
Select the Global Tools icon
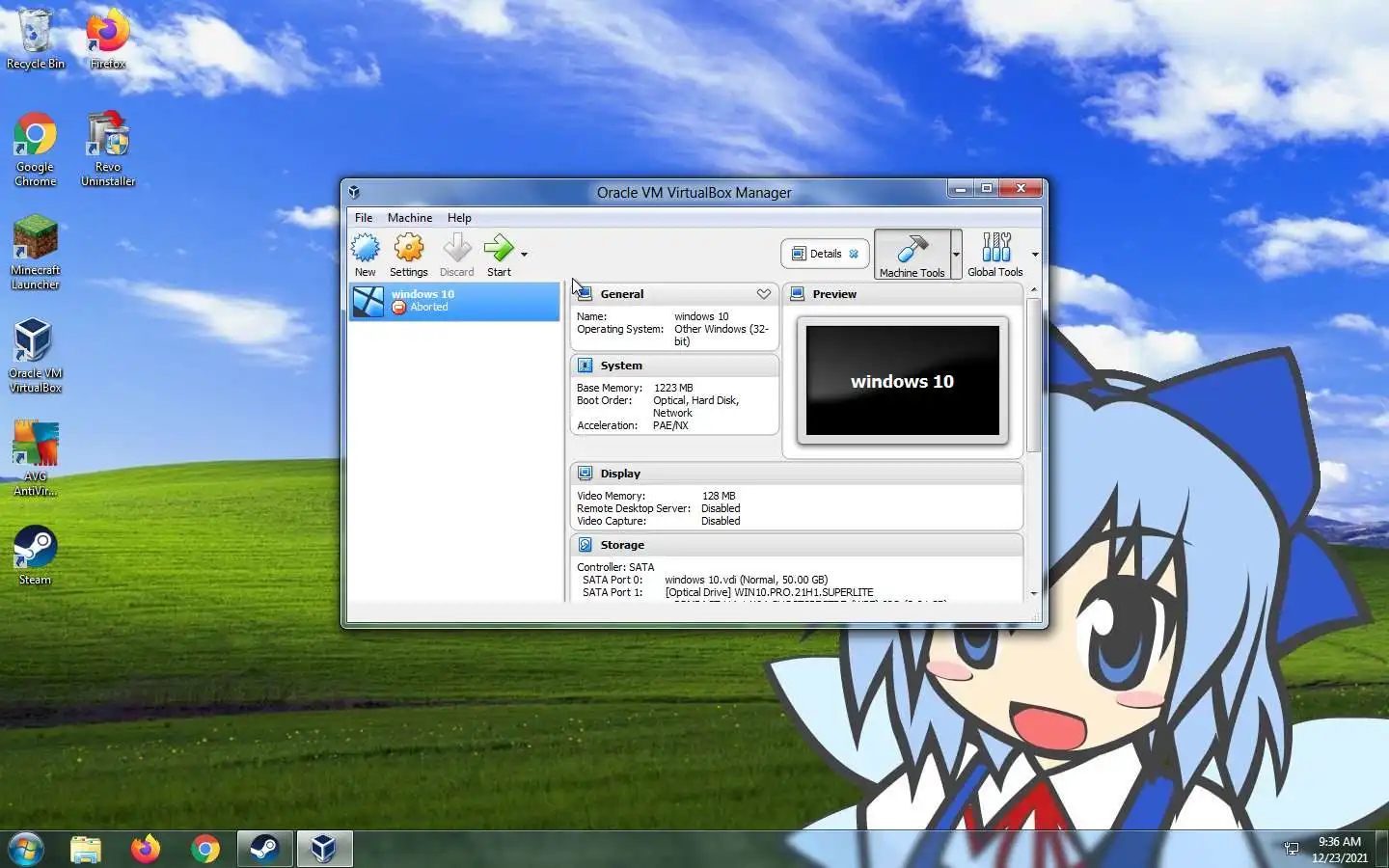pyautogui.click(x=995, y=255)
